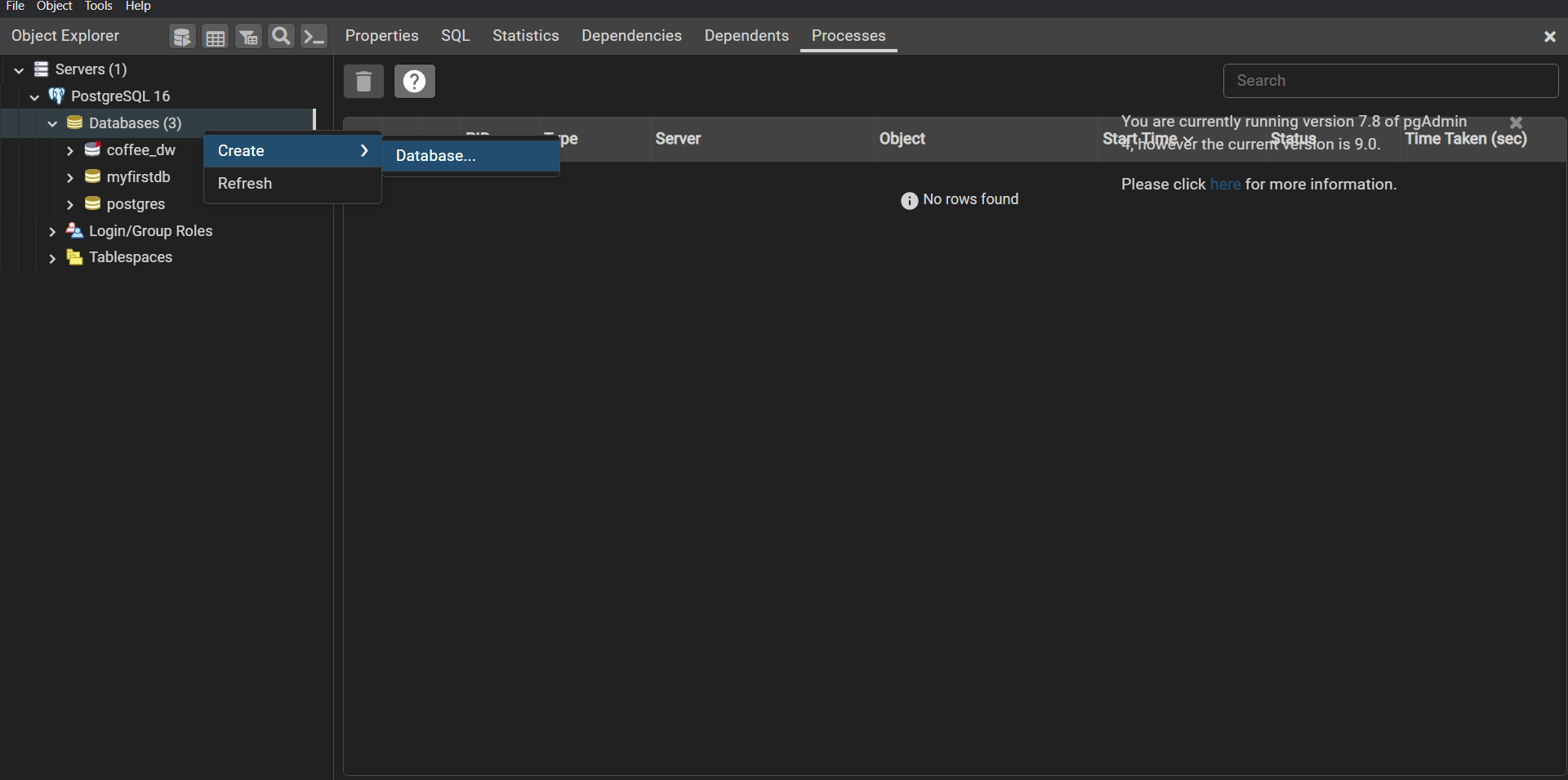Image resolution: width=1568 pixels, height=780 pixels.
Task: Select the Processes tab
Action: click(849, 36)
